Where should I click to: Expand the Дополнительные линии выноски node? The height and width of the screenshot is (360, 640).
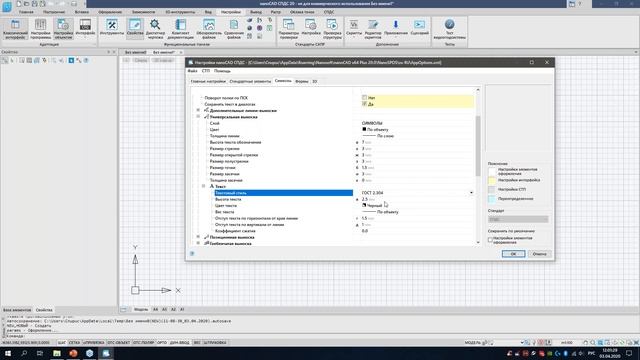click(x=198, y=110)
